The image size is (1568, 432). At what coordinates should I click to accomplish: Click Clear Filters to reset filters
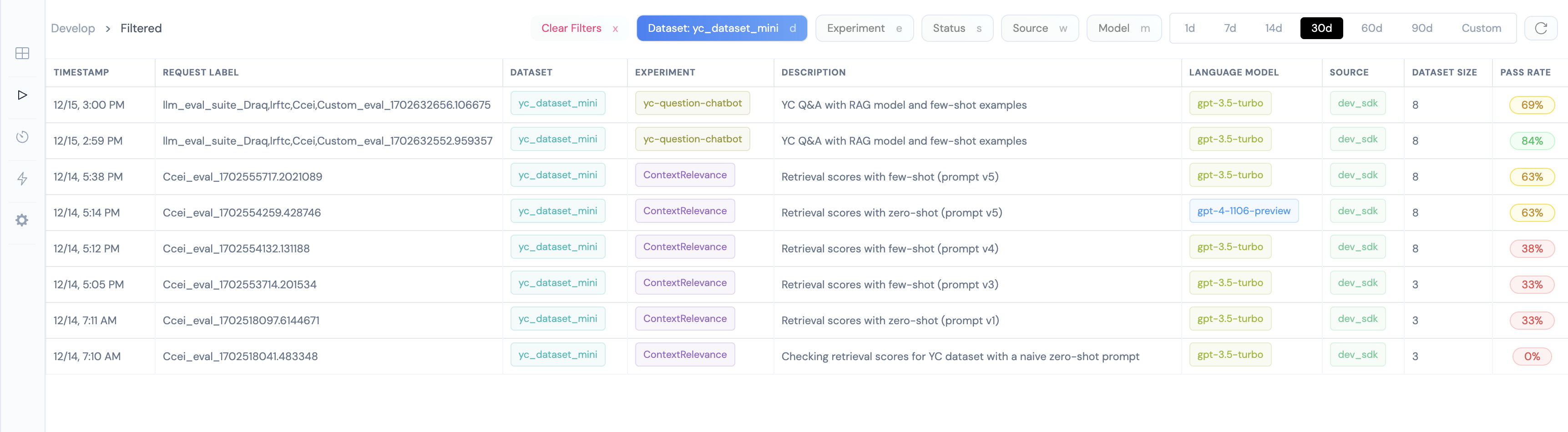click(572, 28)
